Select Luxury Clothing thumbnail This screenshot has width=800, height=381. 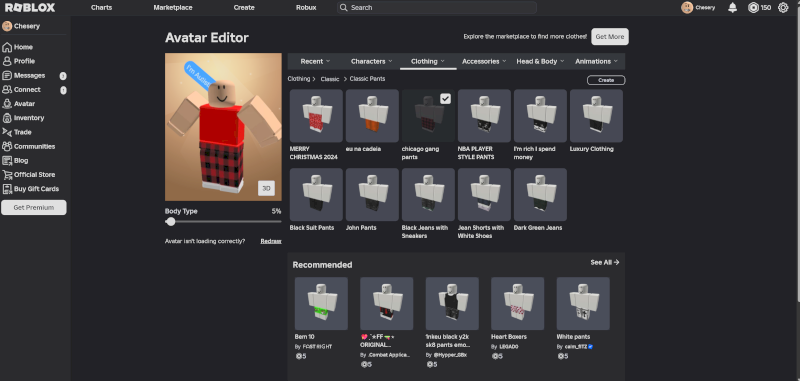pyautogui.click(x=596, y=116)
